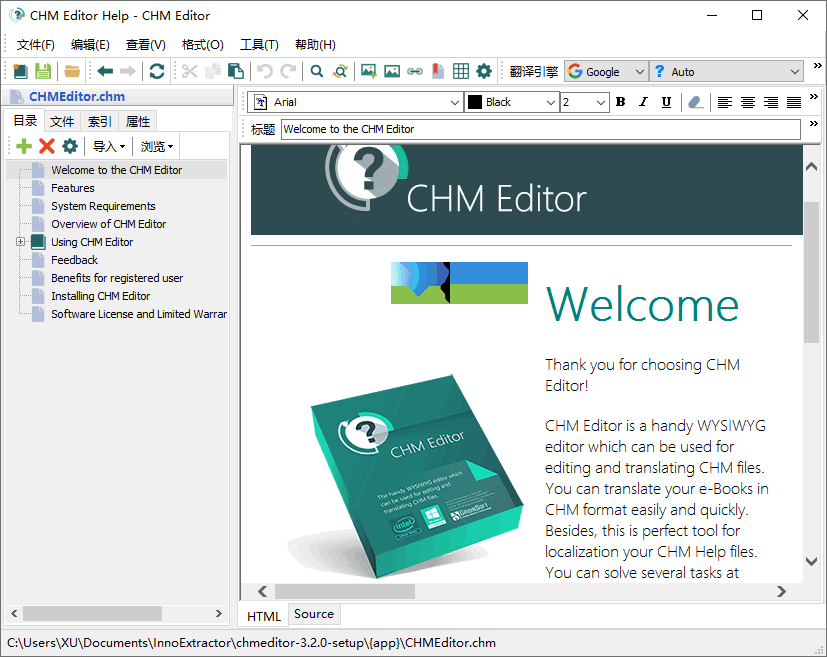Open the Black text color picker

(511, 102)
